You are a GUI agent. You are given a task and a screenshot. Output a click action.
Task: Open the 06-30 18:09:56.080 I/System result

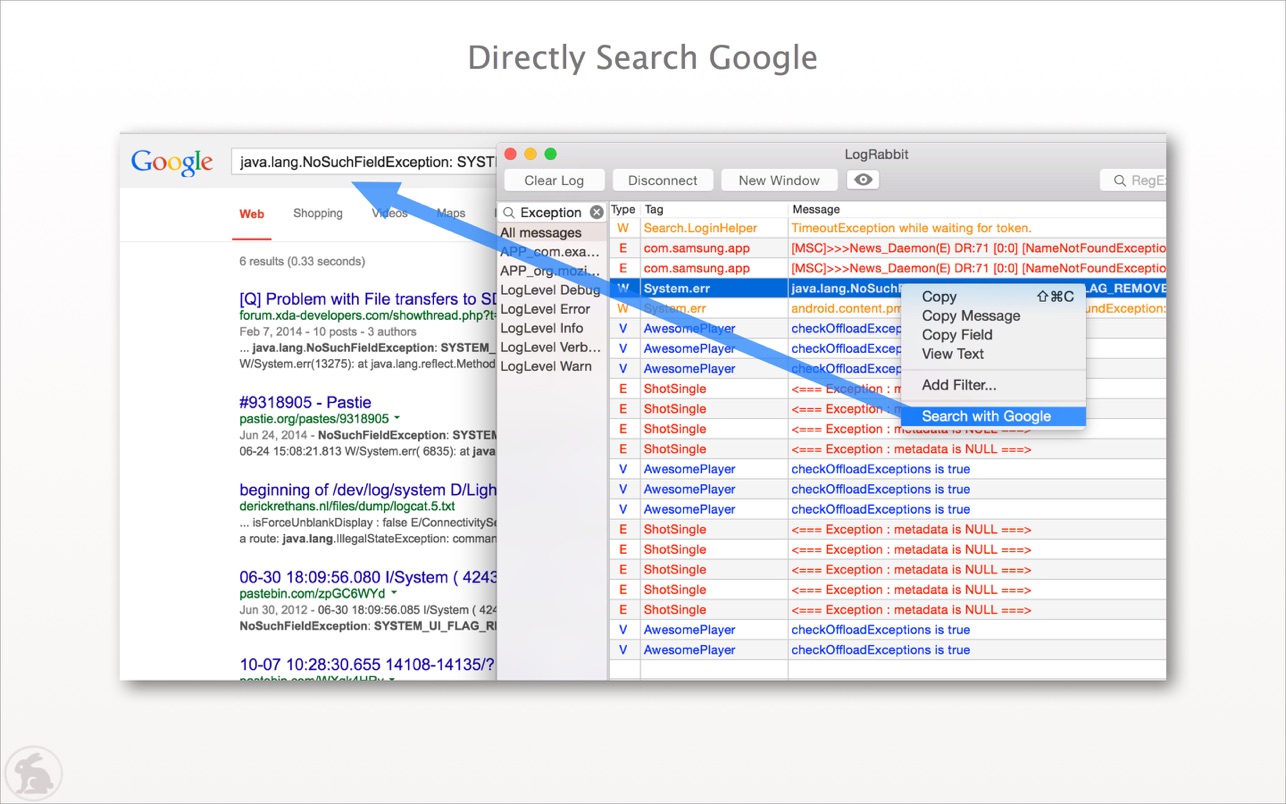point(367,577)
